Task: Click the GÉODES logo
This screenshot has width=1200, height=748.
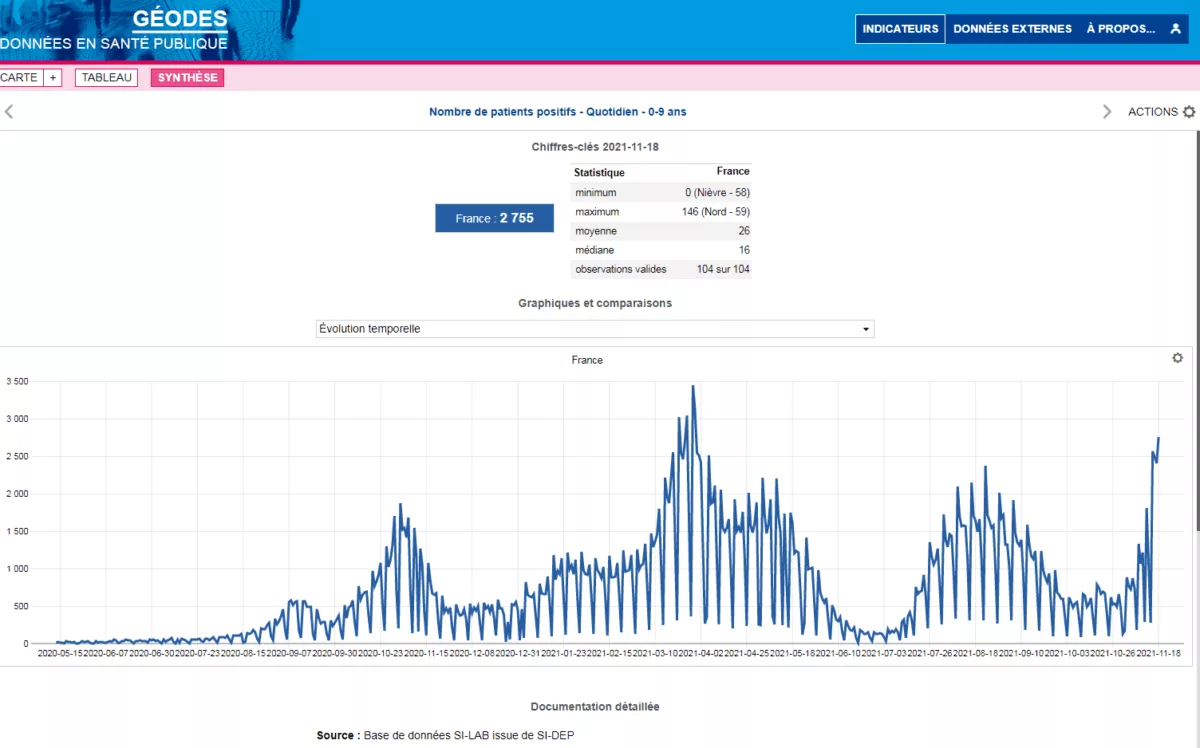Action: click(x=180, y=20)
